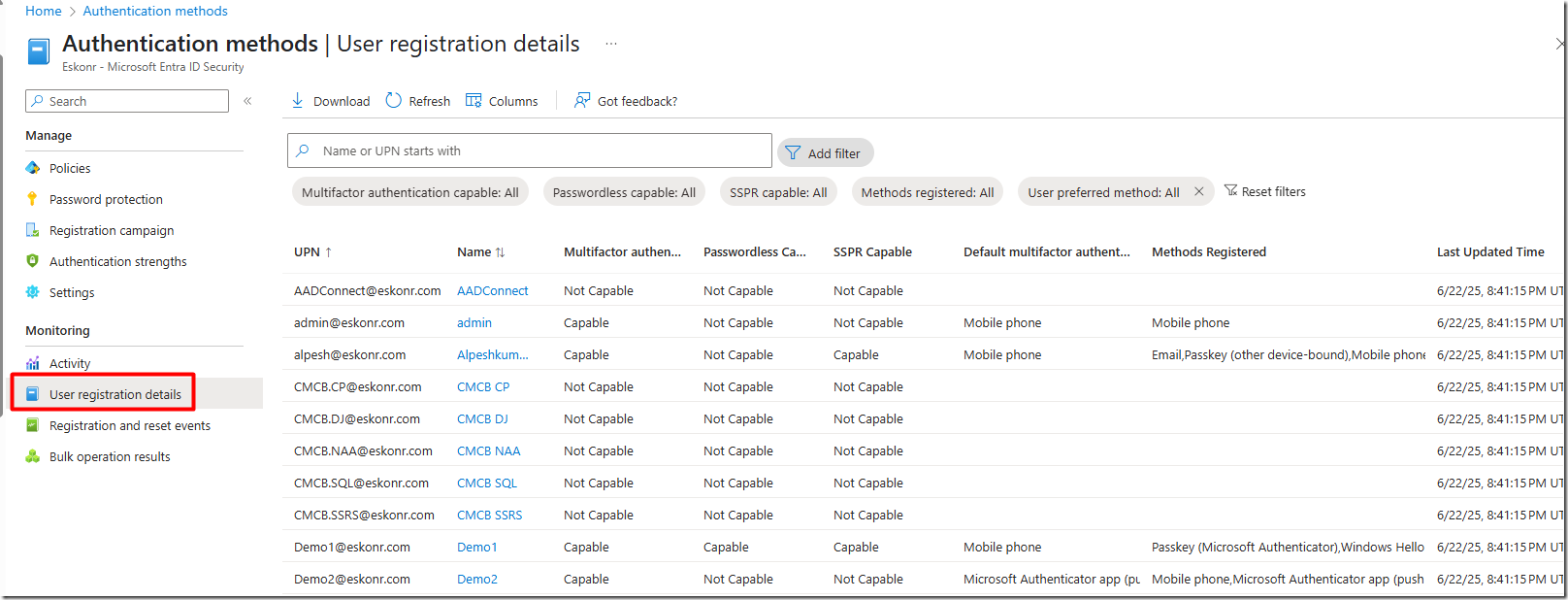This screenshot has height=600, width=1568.
Task: Go to Registration and reset events
Action: point(130,425)
